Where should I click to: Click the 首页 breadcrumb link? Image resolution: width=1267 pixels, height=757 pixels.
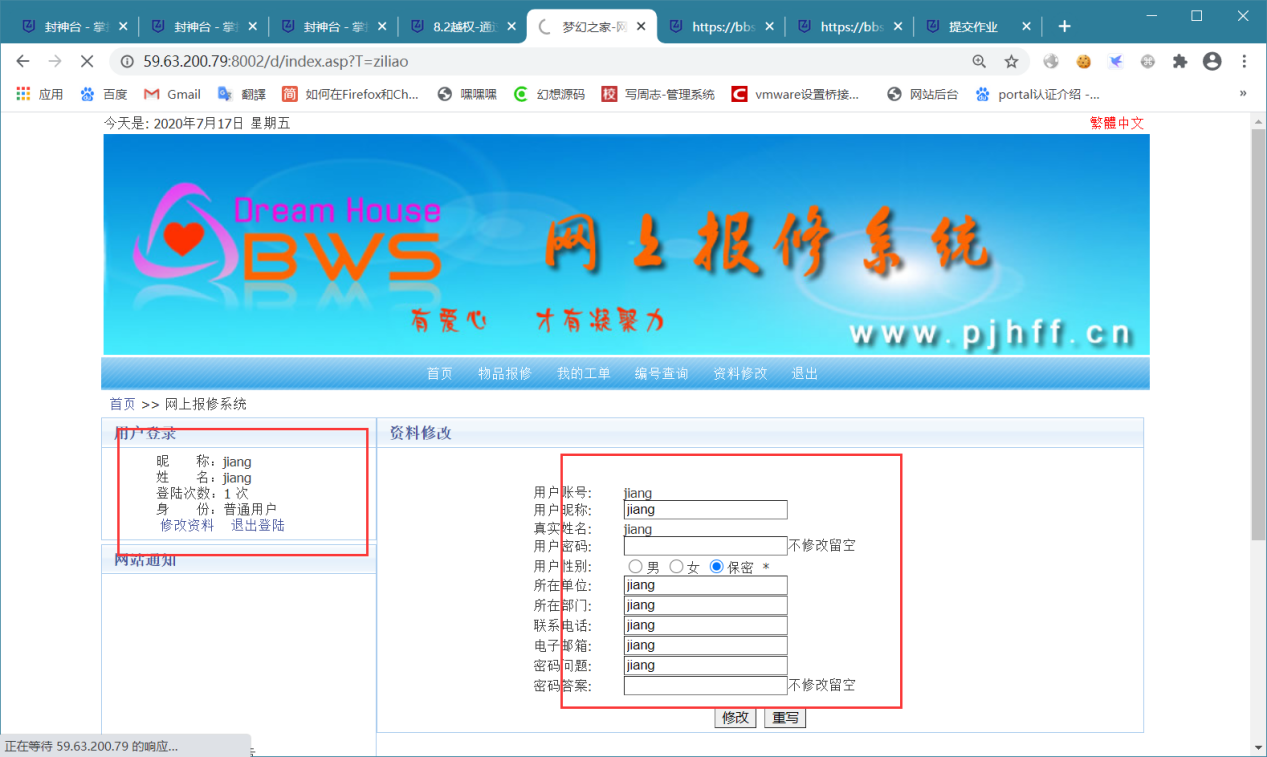(x=123, y=404)
